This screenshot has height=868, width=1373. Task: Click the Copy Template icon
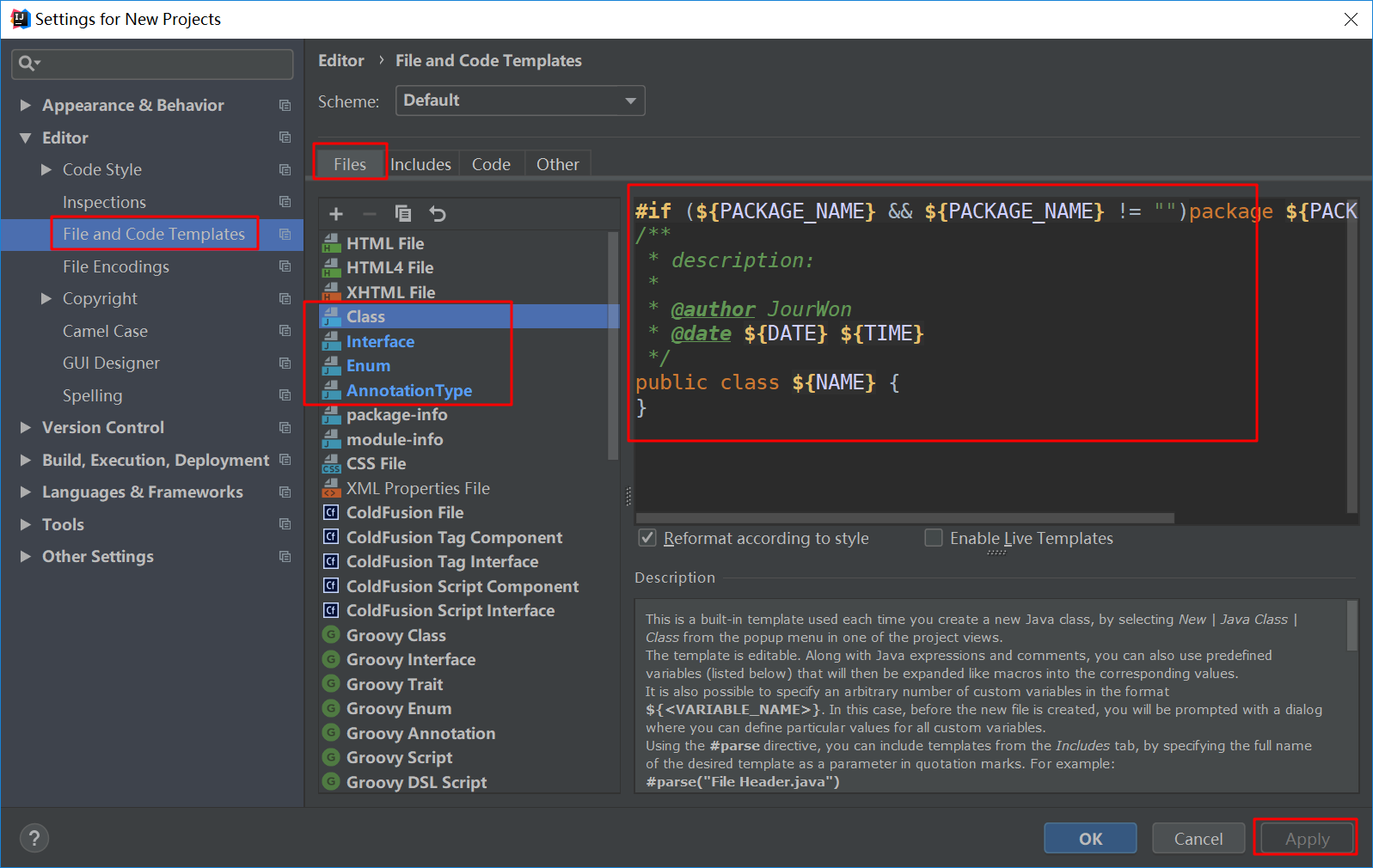[402, 214]
